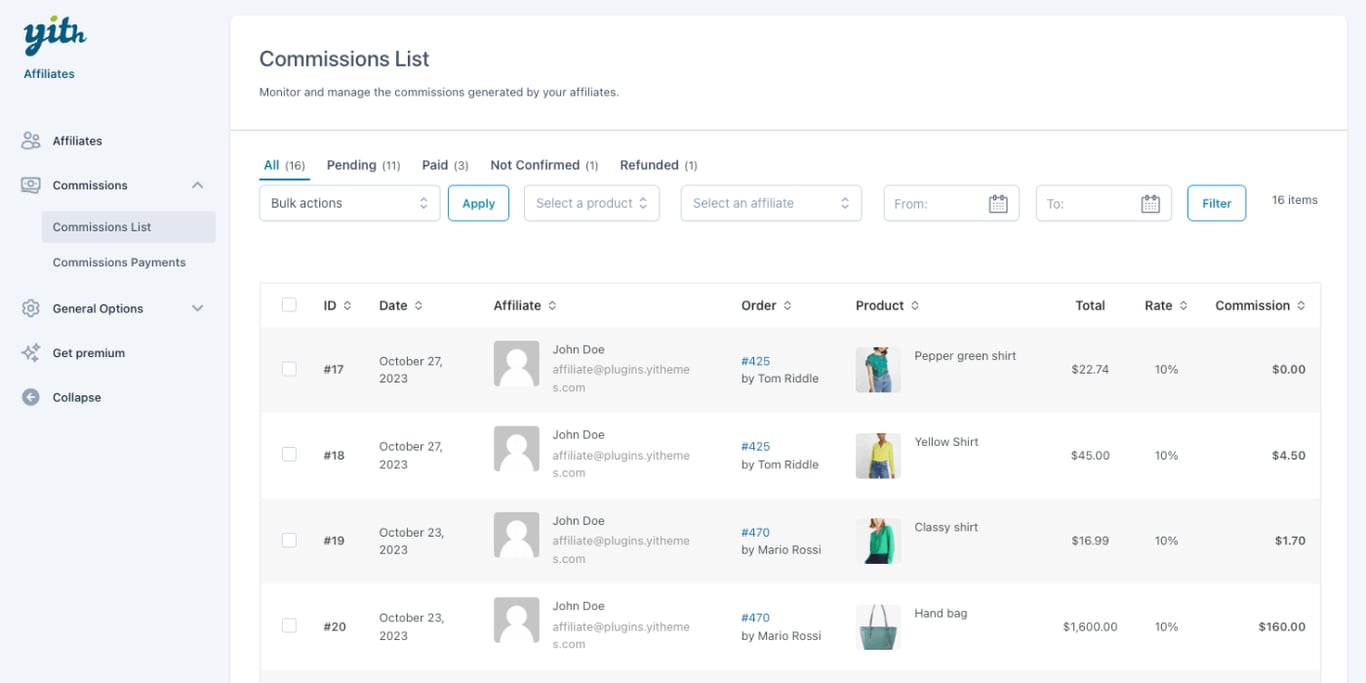Check the checkbox for commission #20
Viewport: 1366px width, 683px height.
pos(289,625)
